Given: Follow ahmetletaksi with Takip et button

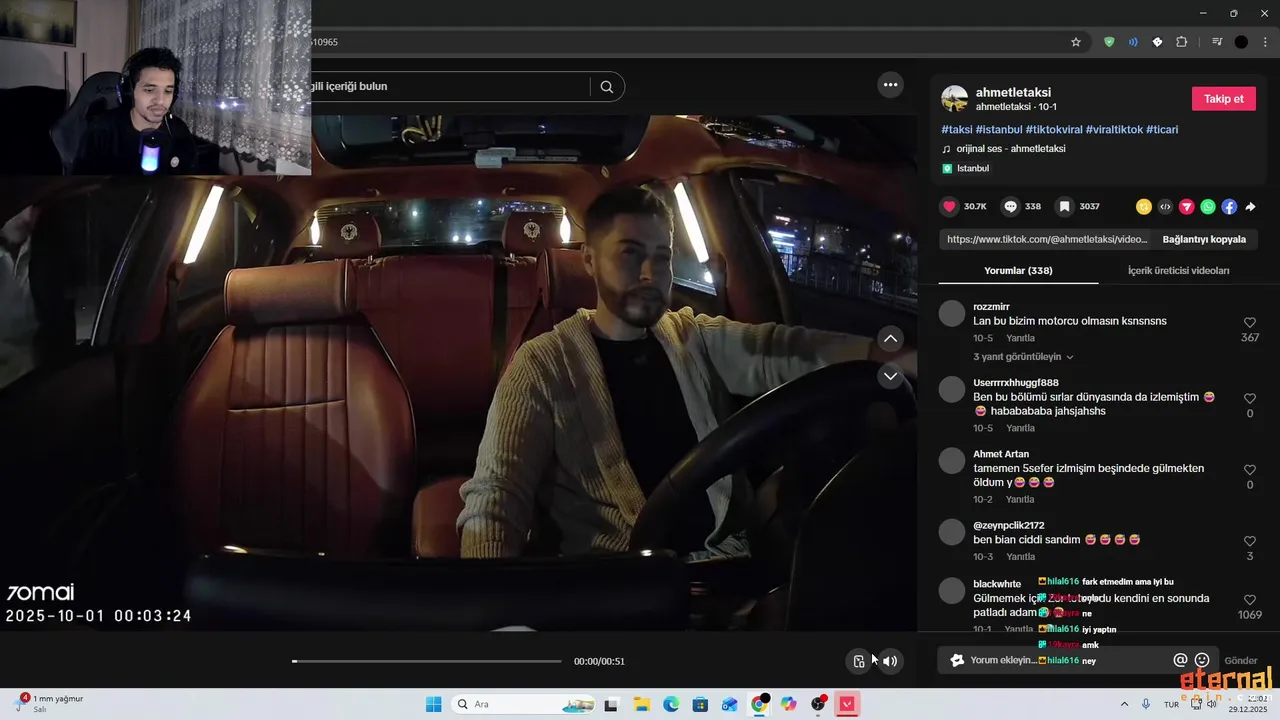Looking at the screenshot, I should 1224,99.
